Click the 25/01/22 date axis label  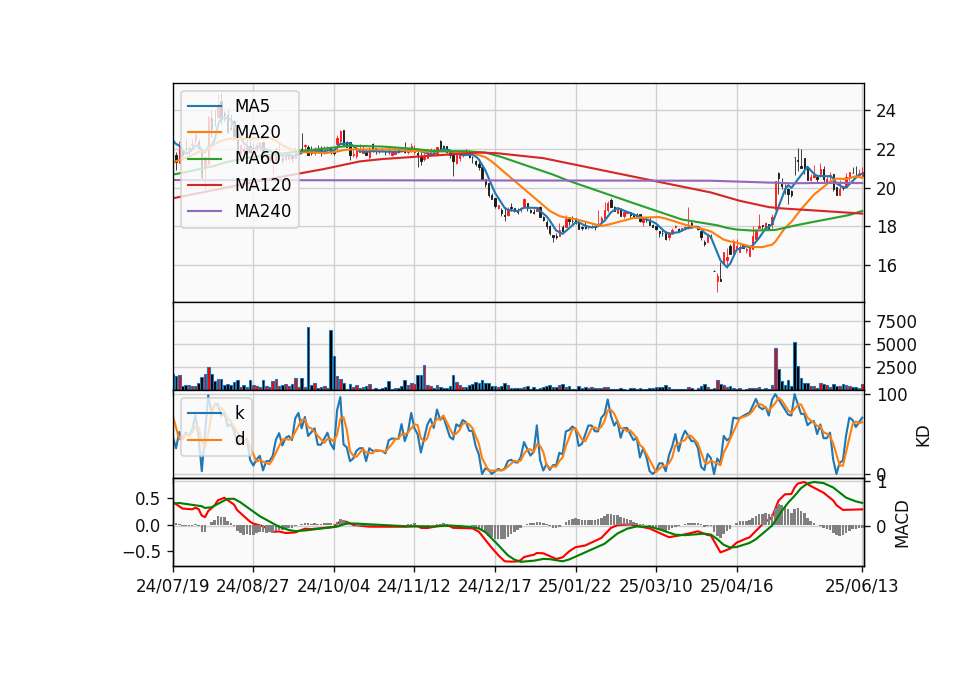(575, 586)
